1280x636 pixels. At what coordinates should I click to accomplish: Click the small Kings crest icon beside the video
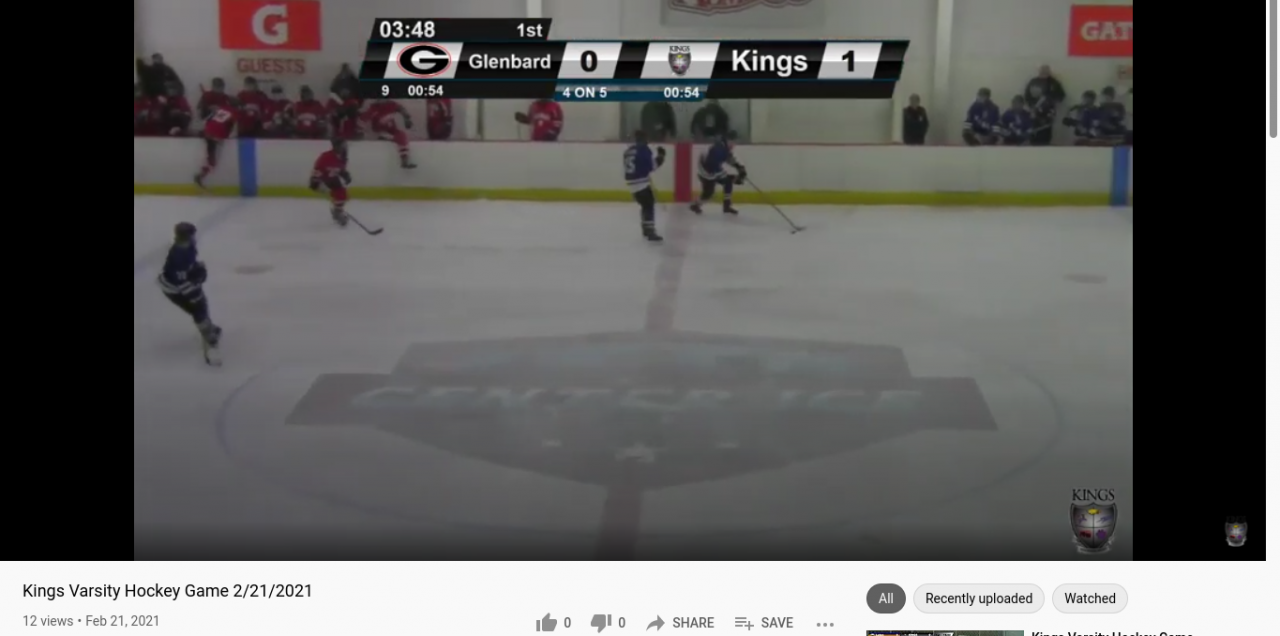1236,532
